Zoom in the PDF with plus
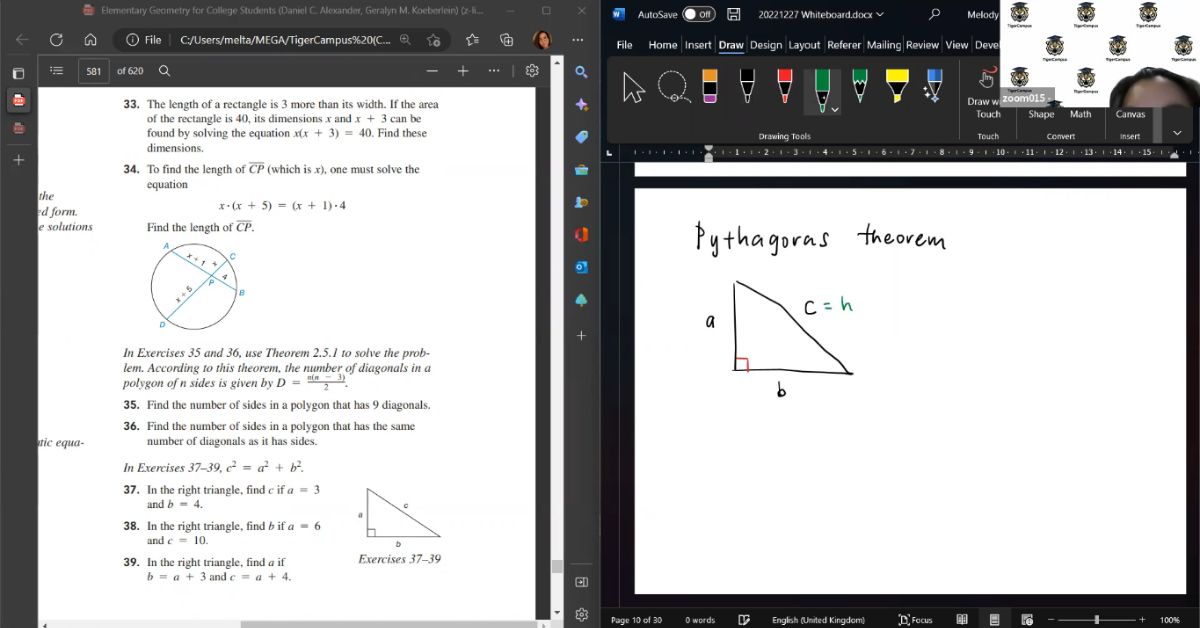The height and width of the screenshot is (628, 1200). click(463, 71)
